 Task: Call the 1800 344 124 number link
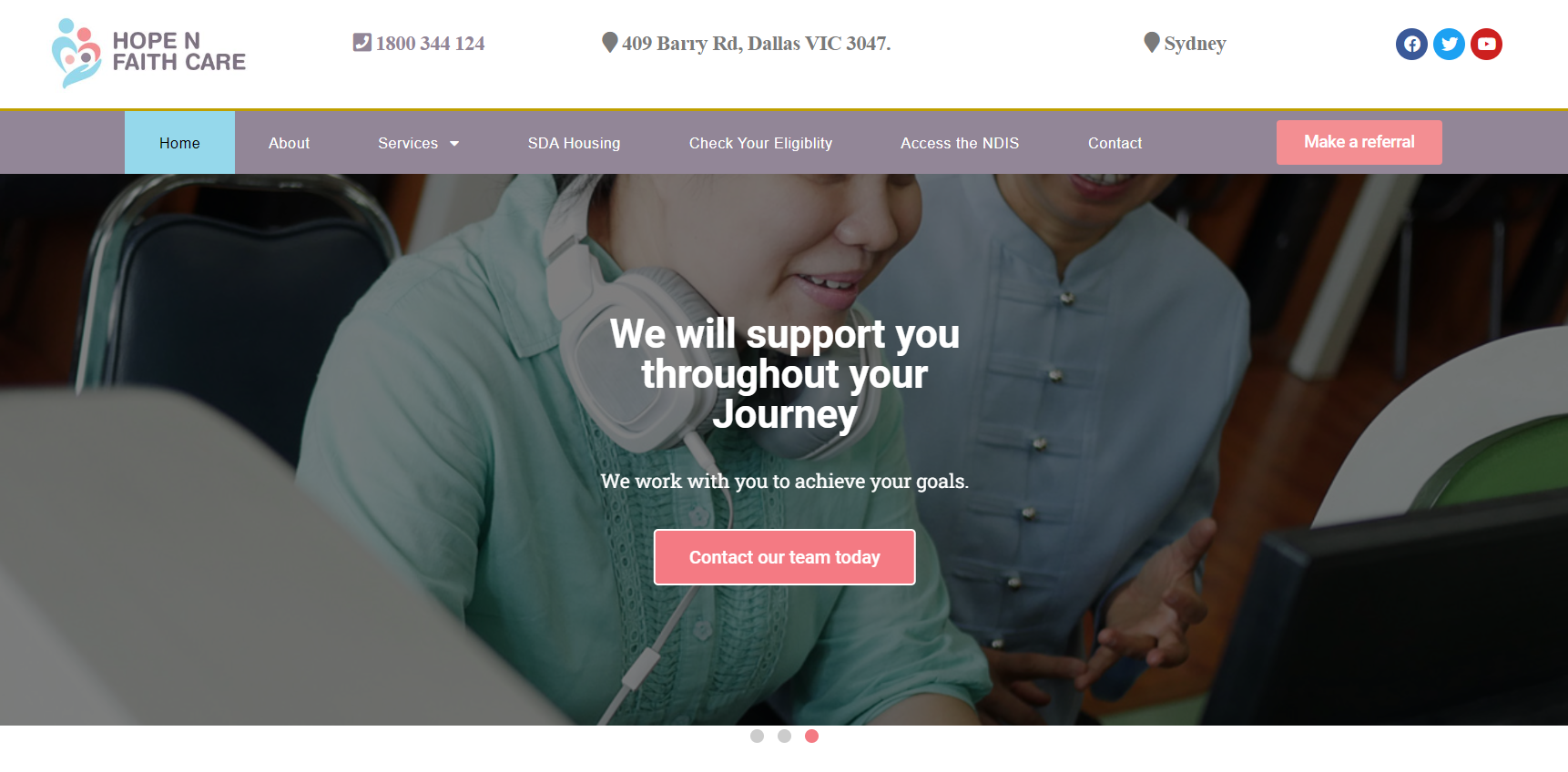[x=430, y=43]
